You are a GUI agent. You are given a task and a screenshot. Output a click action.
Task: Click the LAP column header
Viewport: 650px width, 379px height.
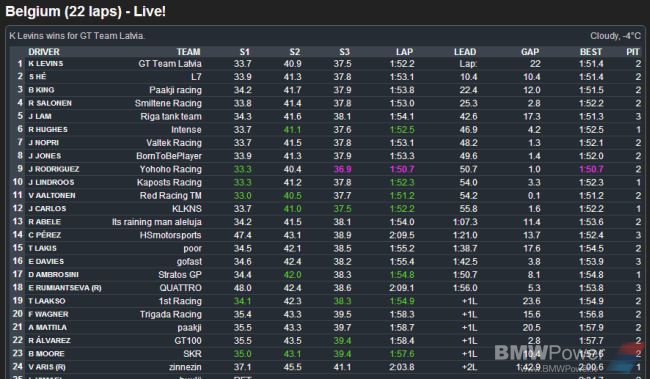coord(404,52)
